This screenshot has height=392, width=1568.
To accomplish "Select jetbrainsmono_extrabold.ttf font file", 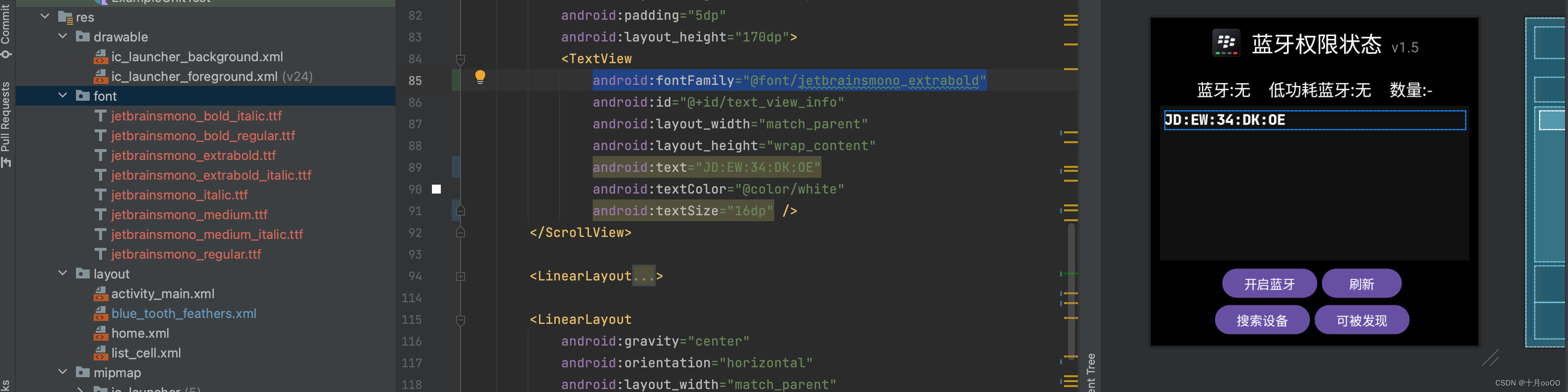I will tap(194, 156).
